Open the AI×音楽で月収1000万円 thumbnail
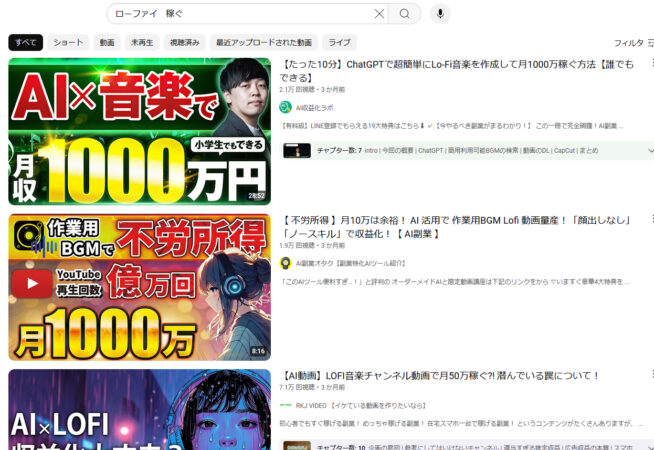Viewport: 654px width, 450px height. 139,131
